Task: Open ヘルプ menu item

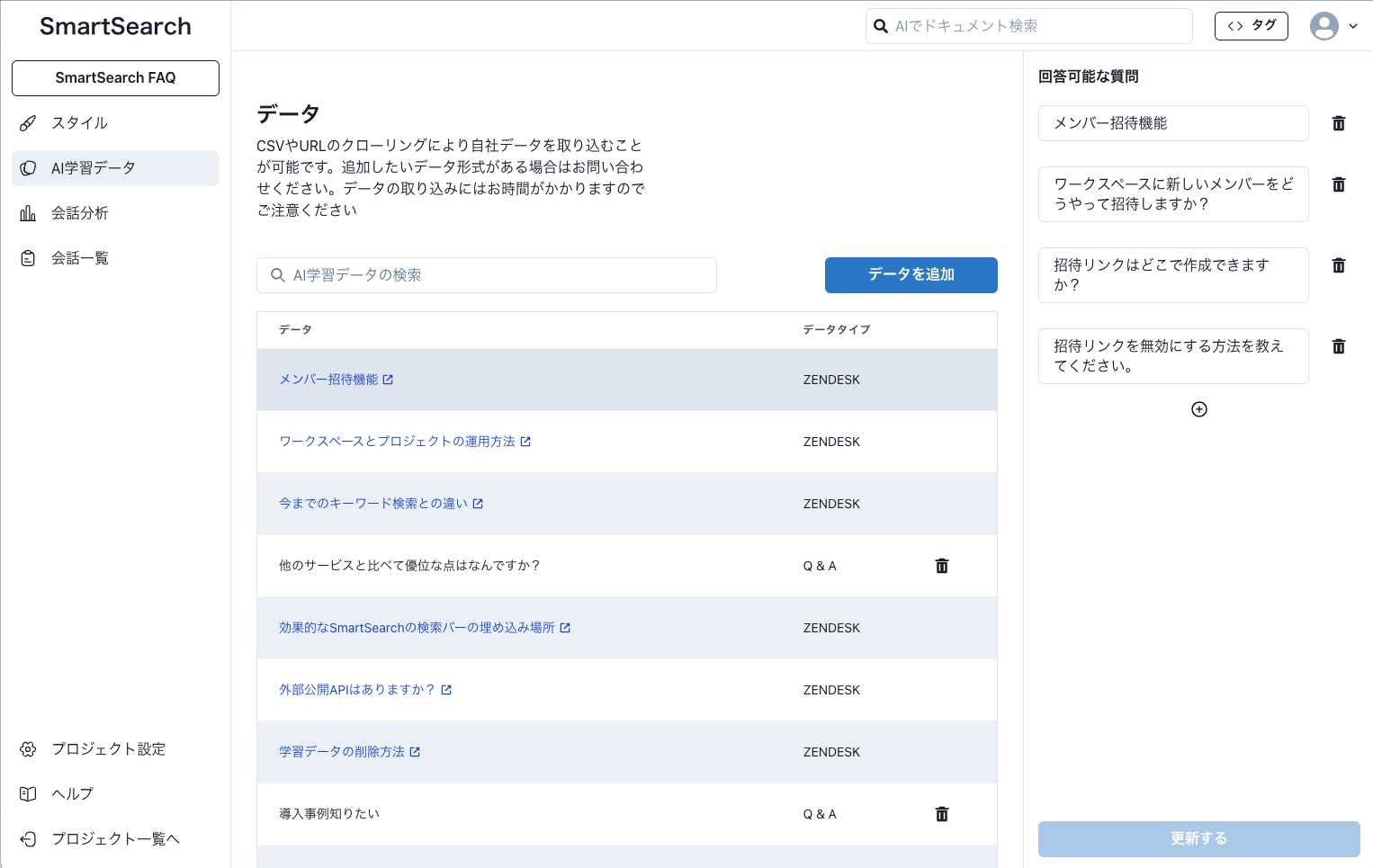Action: click(115, 794)
